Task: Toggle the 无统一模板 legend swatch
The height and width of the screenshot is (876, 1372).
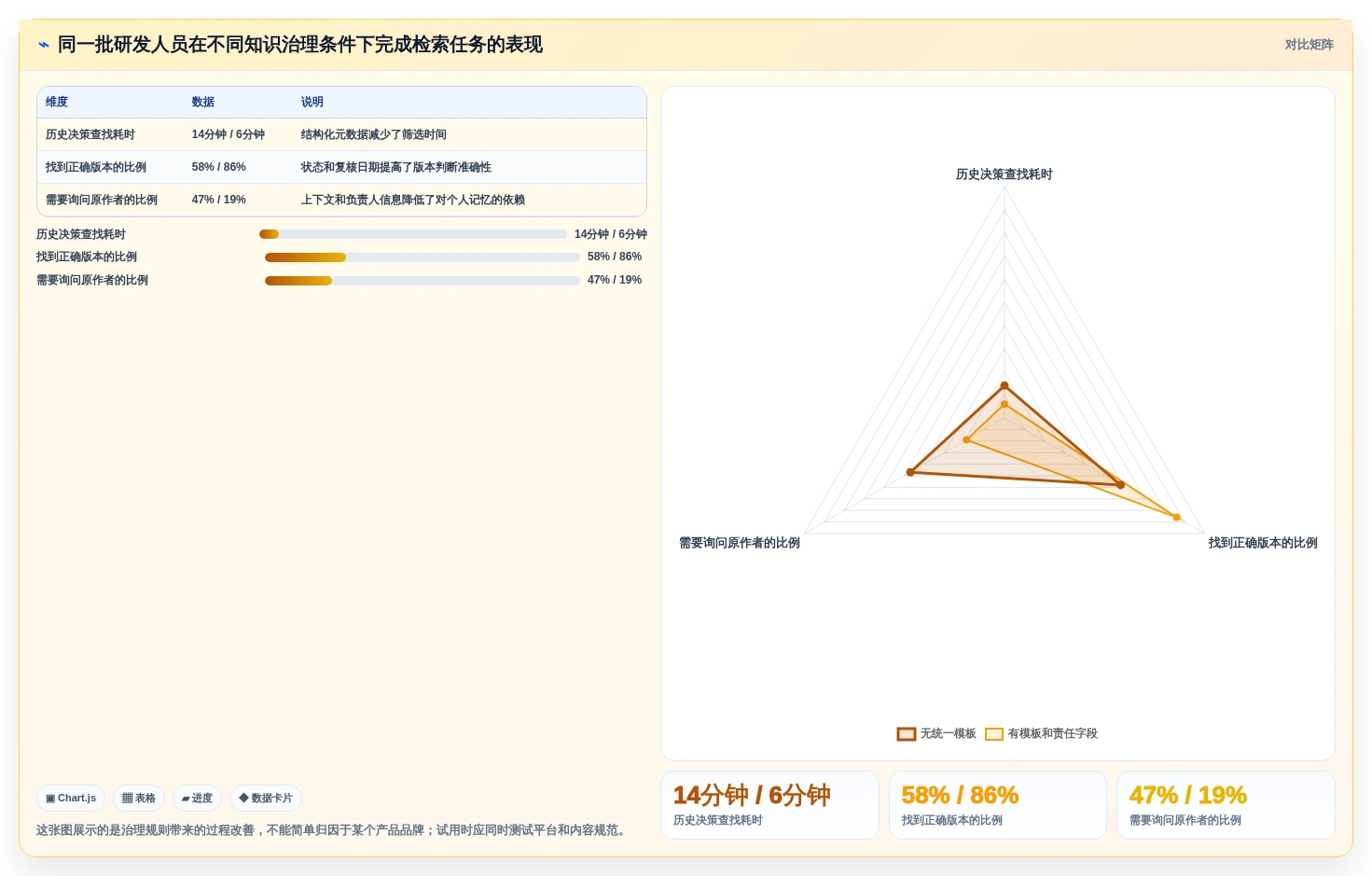Action: 907,734
